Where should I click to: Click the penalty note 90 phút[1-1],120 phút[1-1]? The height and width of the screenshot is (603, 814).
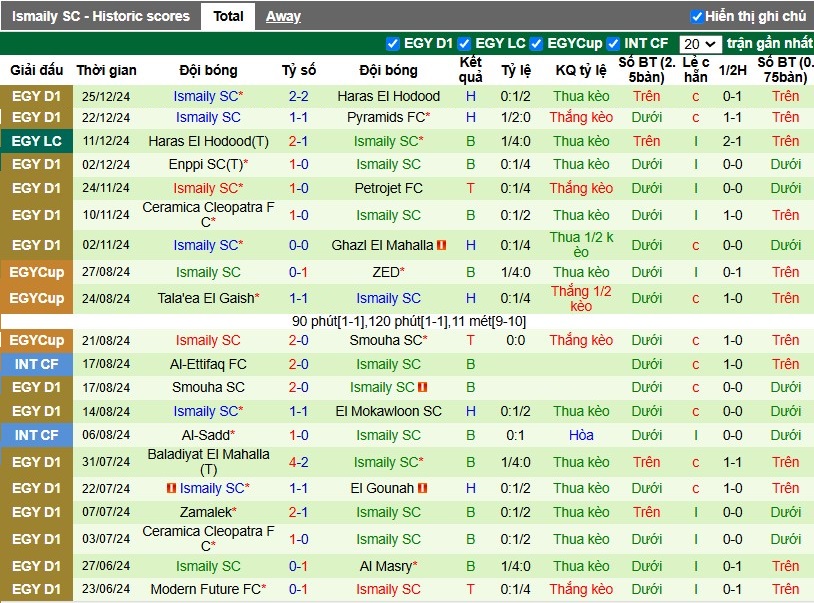pos(409,322)
